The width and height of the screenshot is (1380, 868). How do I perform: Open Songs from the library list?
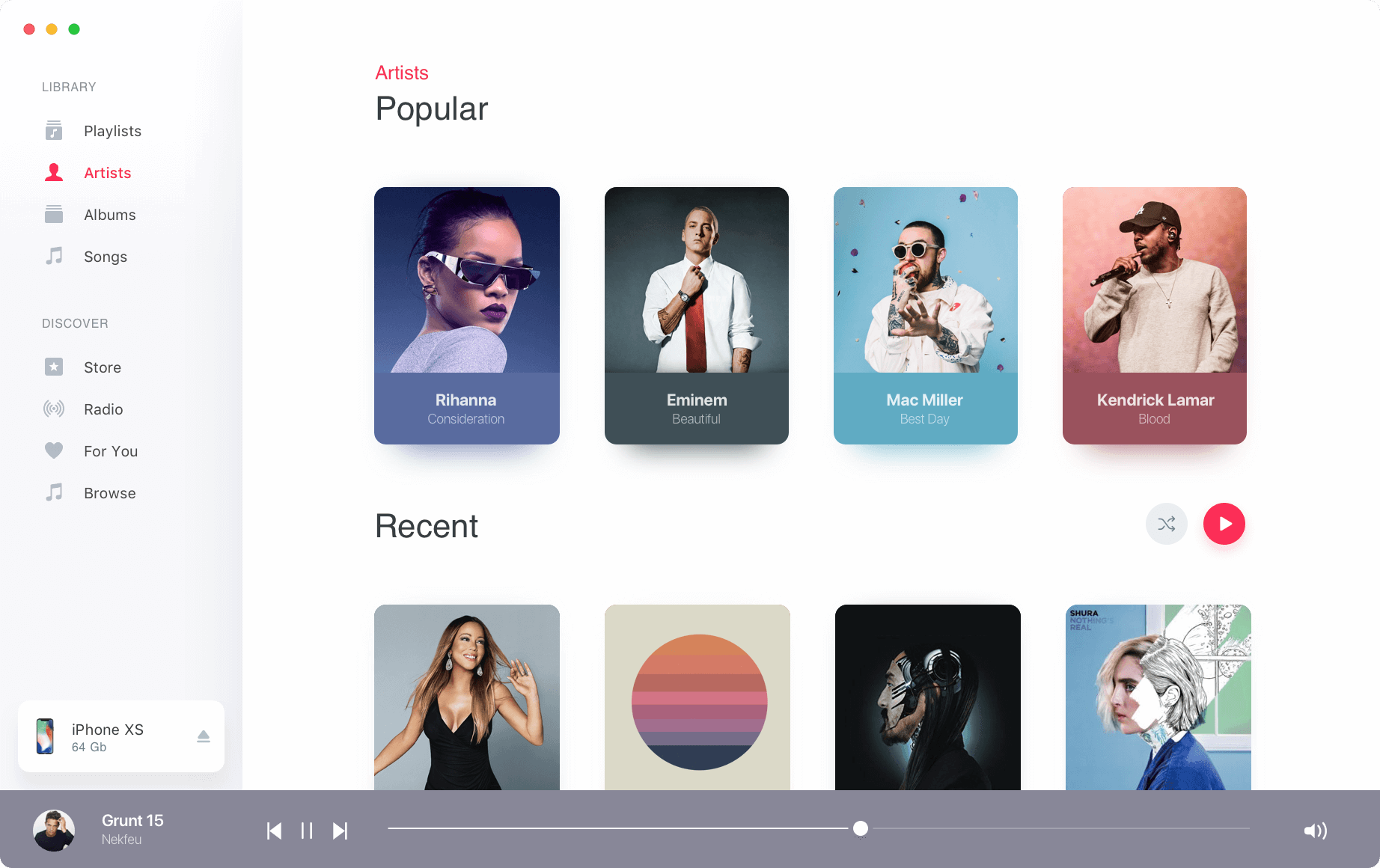pos(105,257)
